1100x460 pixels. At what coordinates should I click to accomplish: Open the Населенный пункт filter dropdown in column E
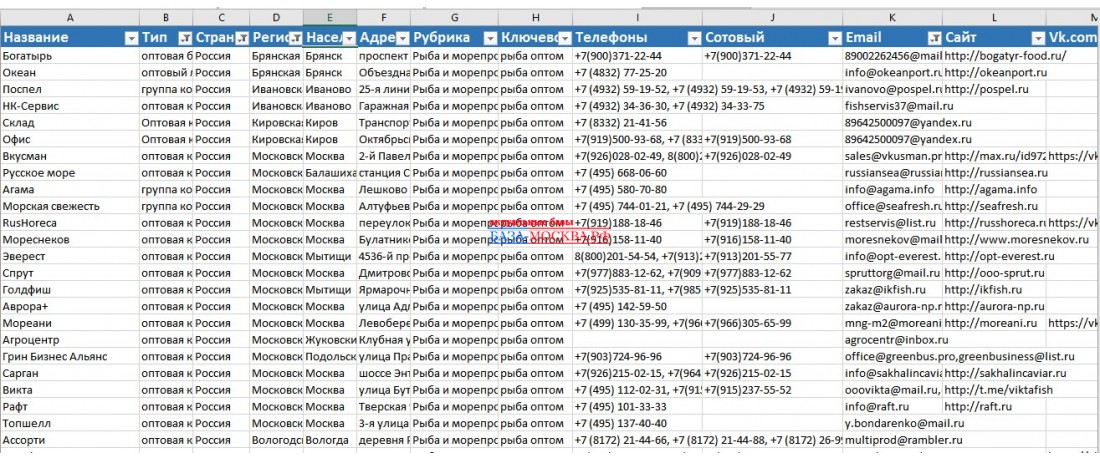[349, 38]
